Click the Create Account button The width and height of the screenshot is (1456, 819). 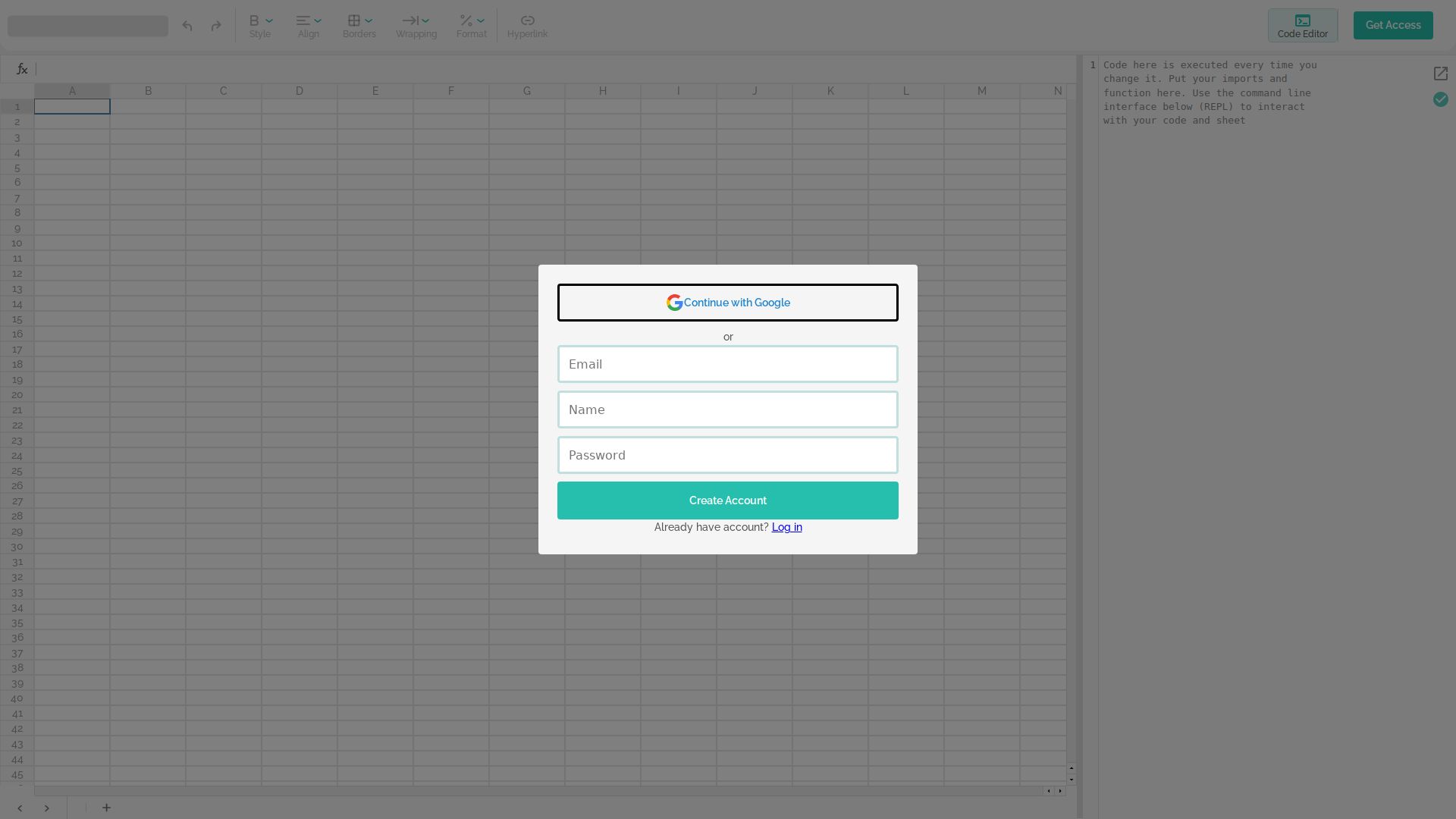[x=728, y=500]
